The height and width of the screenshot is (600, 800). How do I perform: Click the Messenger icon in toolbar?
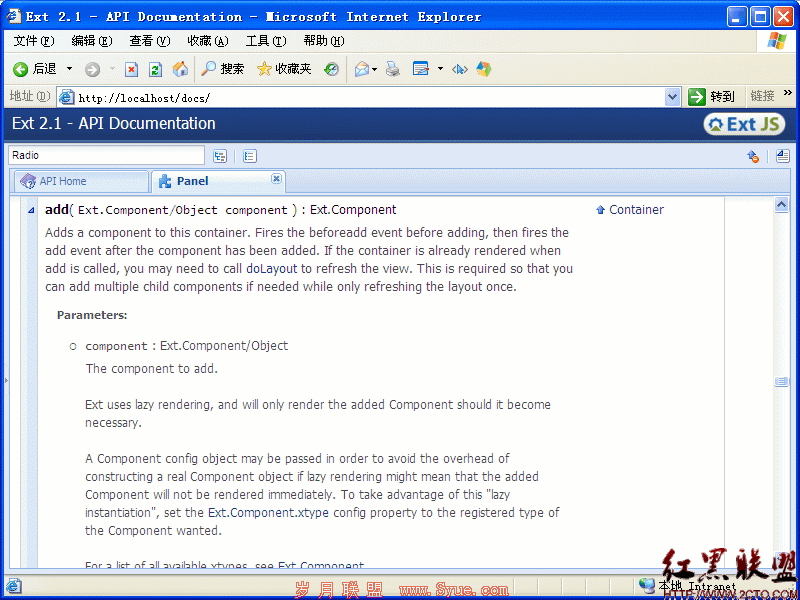pos(484,69)
